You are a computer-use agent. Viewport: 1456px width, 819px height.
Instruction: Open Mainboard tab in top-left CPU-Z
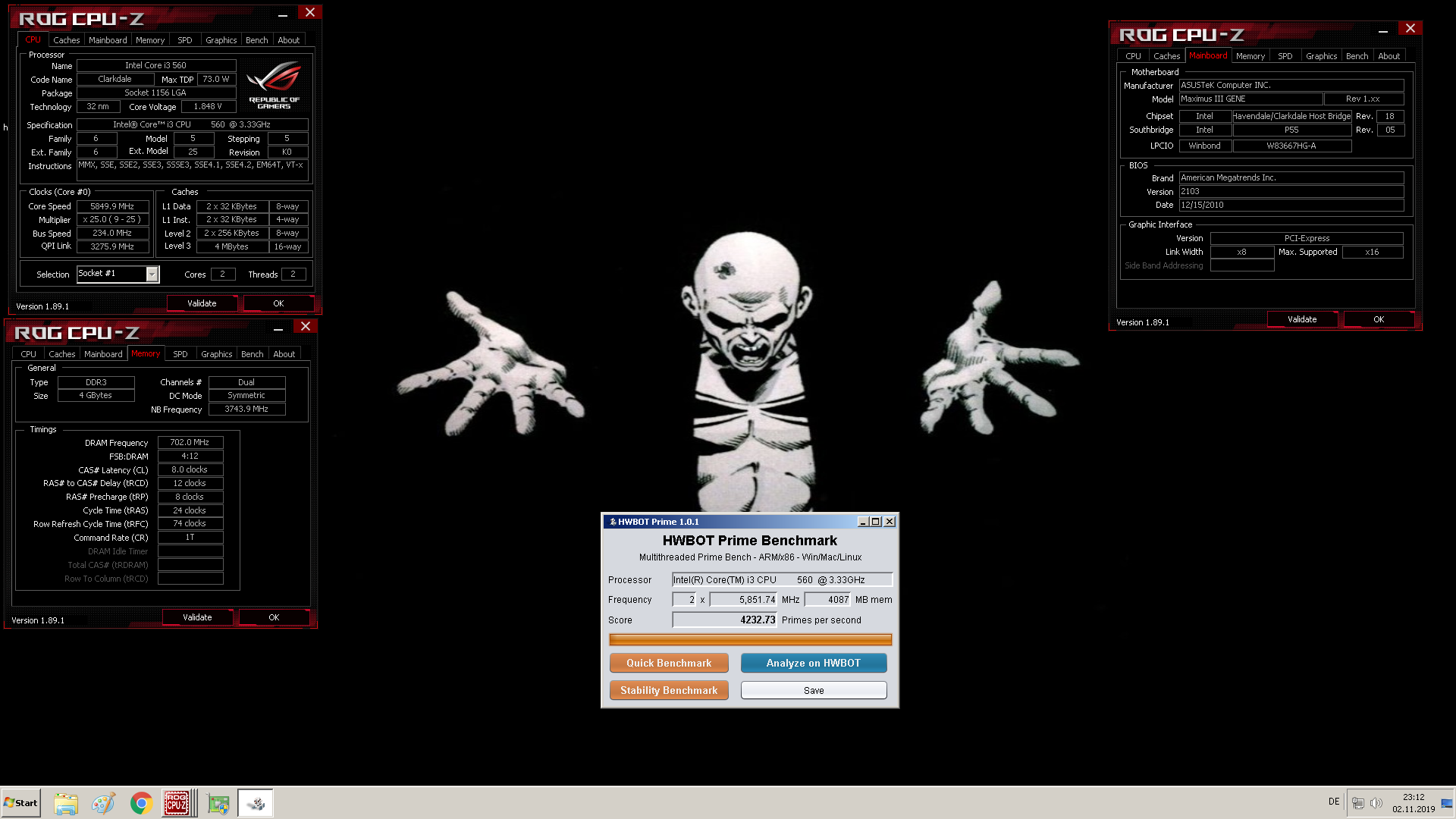108,40
